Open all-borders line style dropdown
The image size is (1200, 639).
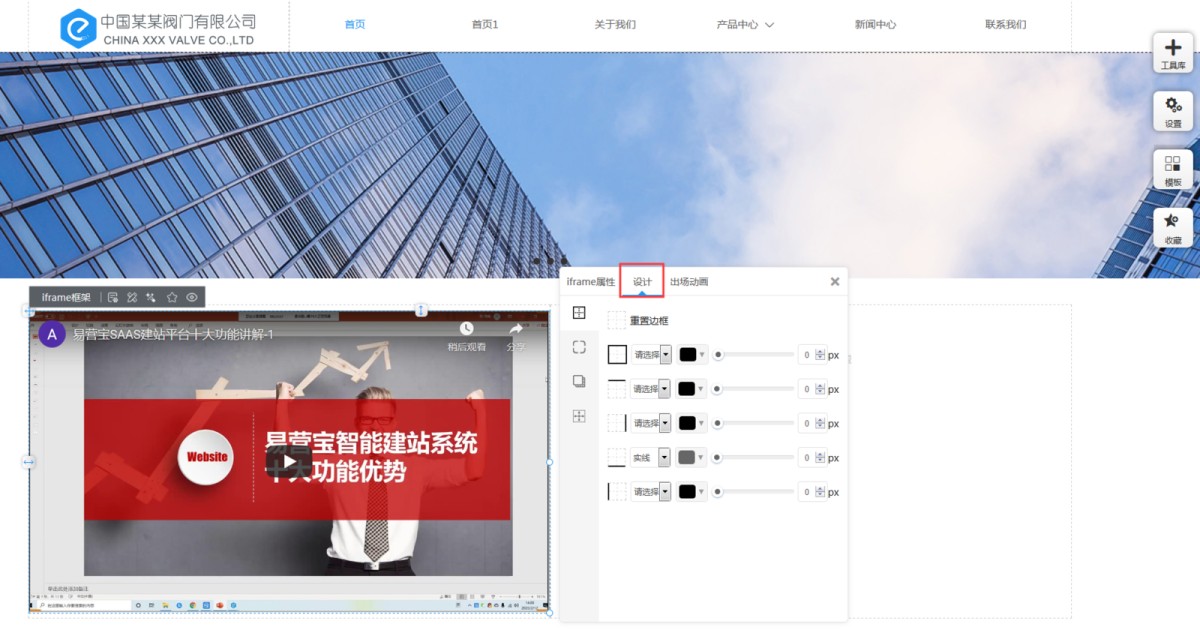[651, 354]
